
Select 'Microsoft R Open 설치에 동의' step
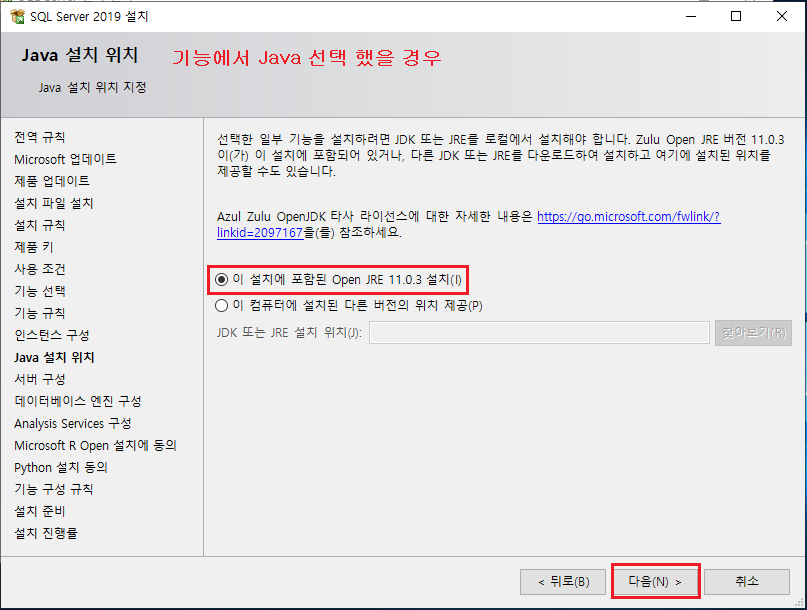96,445
